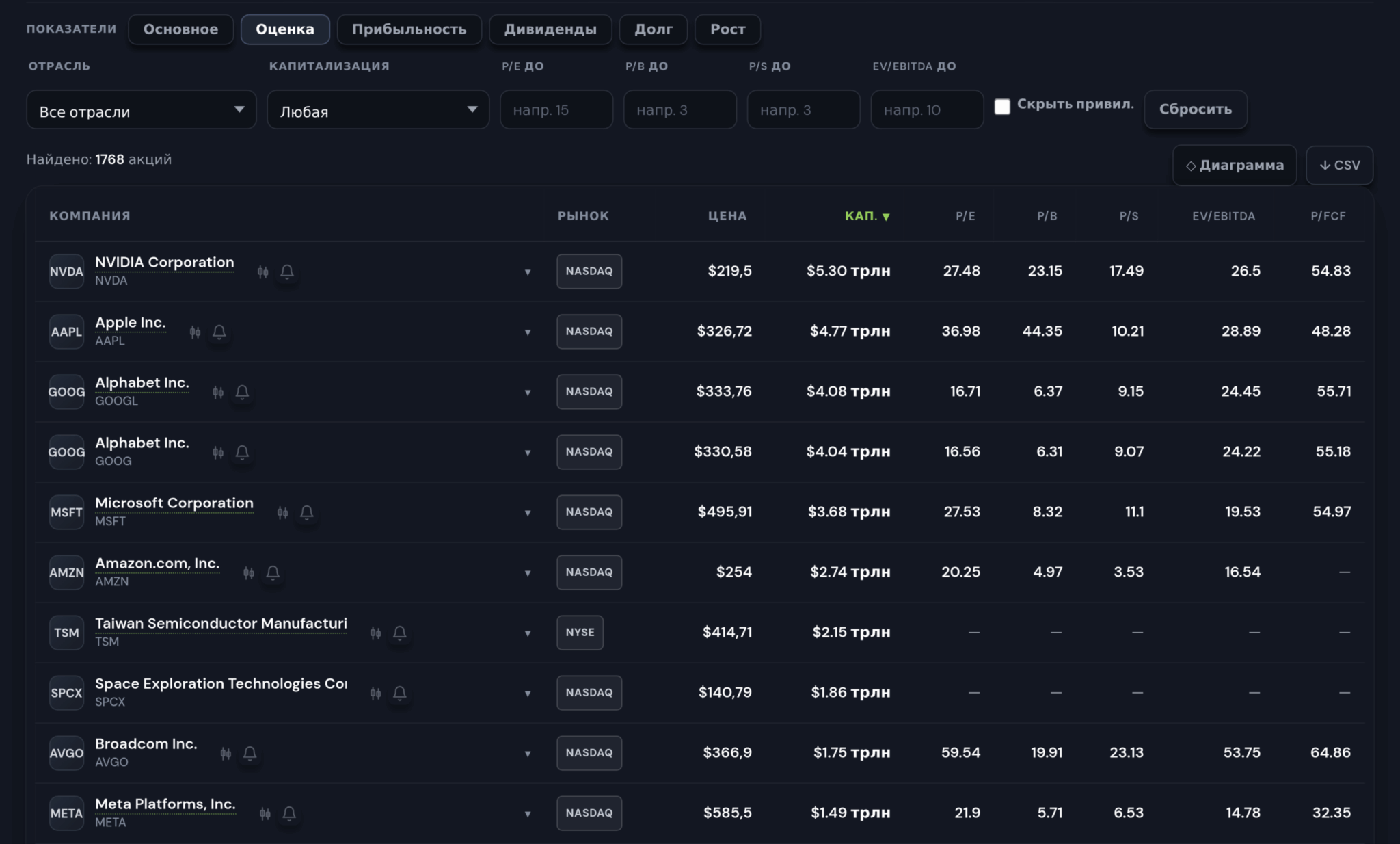Click Microsoft's price '$495,91'
1400x844 pixels.
coord(725,512)
